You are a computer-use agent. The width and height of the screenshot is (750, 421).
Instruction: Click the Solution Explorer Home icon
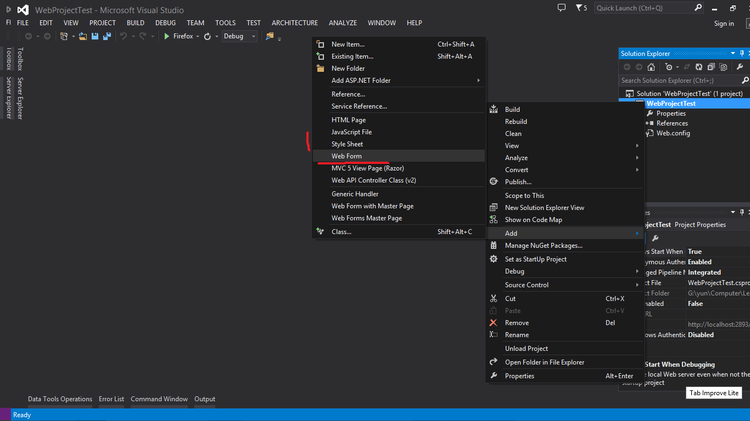tap(651, 67)
